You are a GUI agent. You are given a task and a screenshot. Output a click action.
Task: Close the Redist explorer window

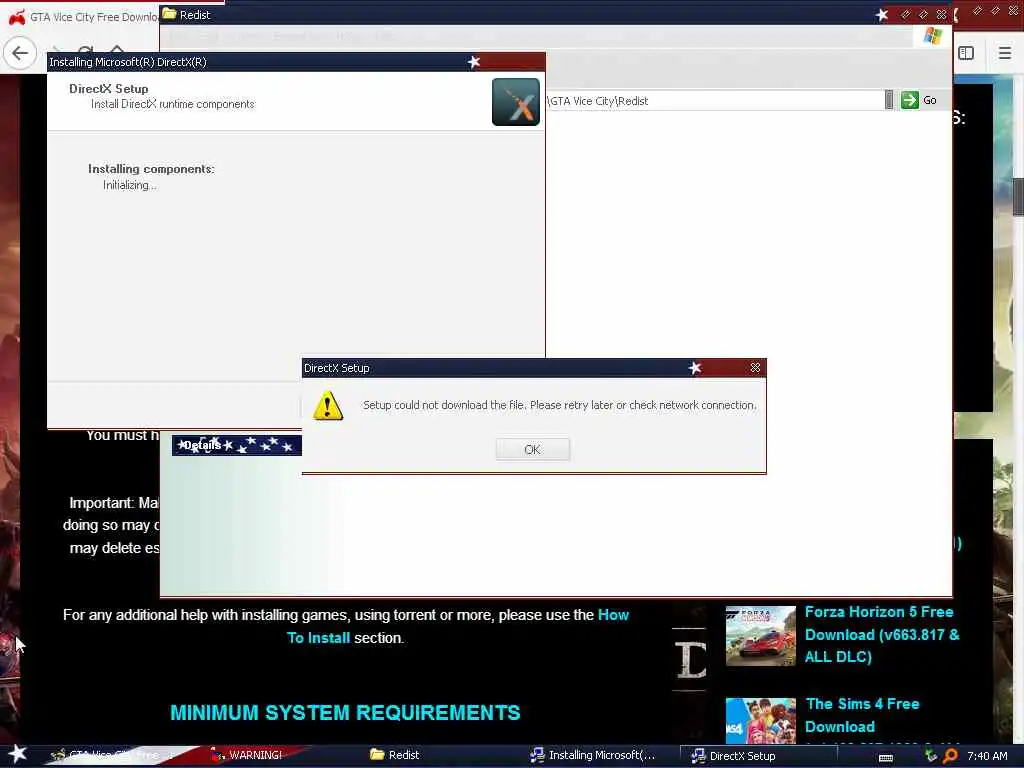[x=941, y=14]
